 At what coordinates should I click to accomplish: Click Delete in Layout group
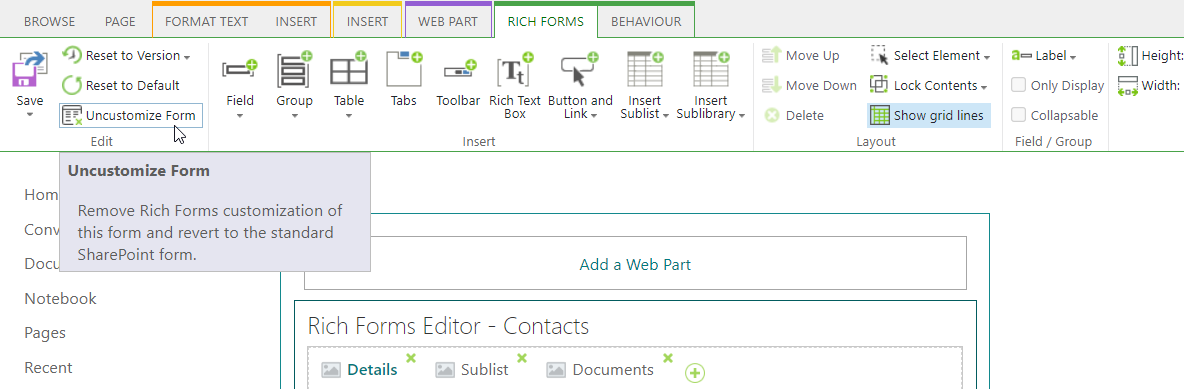[794, 116]
